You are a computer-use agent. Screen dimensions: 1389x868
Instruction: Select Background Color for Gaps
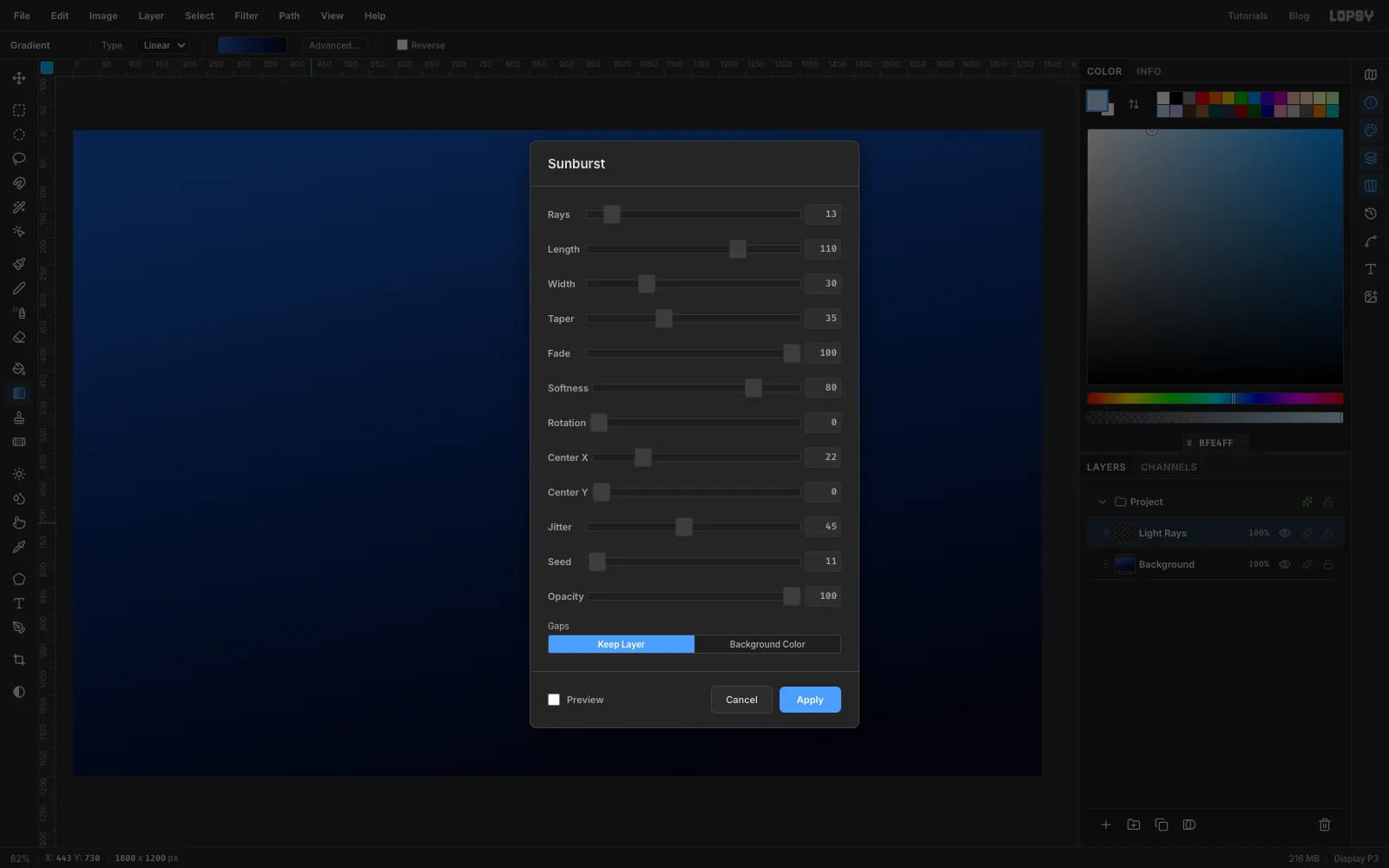767,644
